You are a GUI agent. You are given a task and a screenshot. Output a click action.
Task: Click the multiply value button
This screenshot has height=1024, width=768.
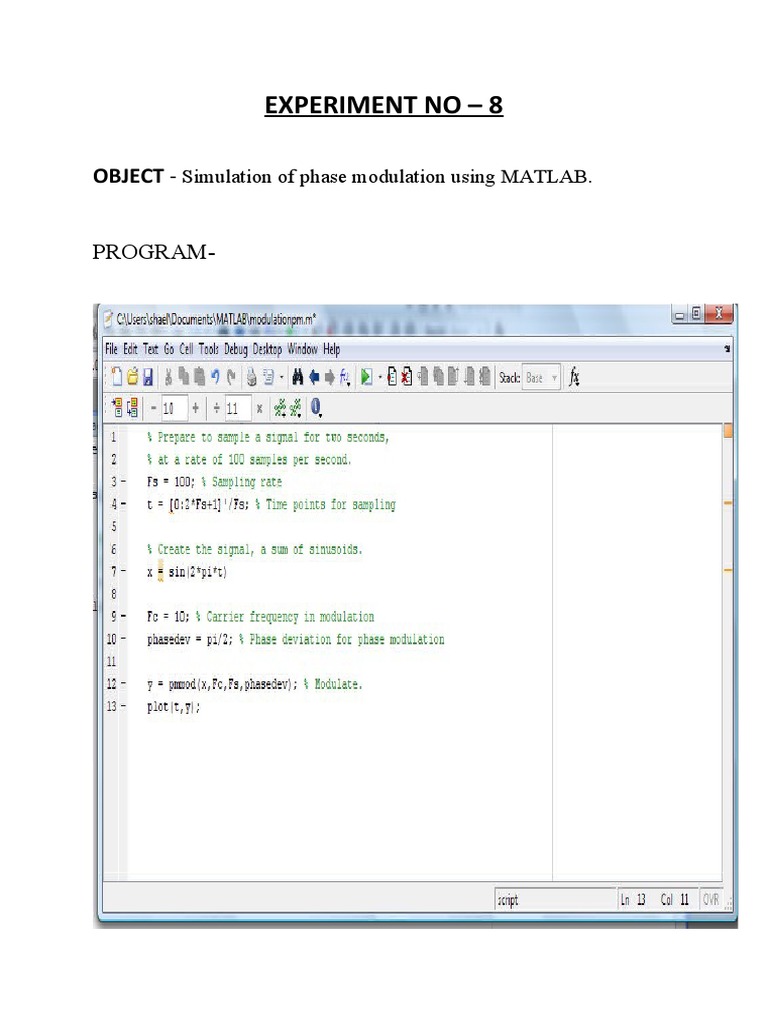coord(259,409)
